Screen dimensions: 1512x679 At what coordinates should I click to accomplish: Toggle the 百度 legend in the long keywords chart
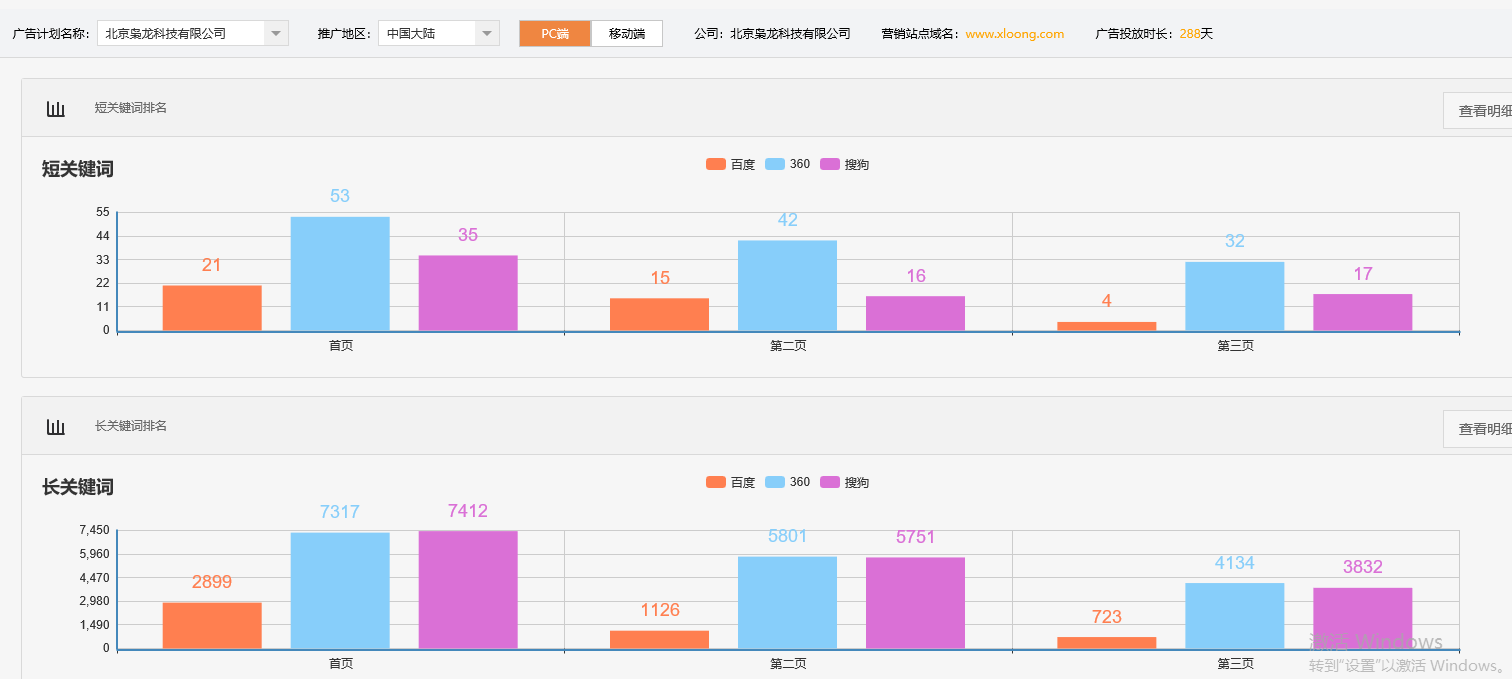(731, 481)
